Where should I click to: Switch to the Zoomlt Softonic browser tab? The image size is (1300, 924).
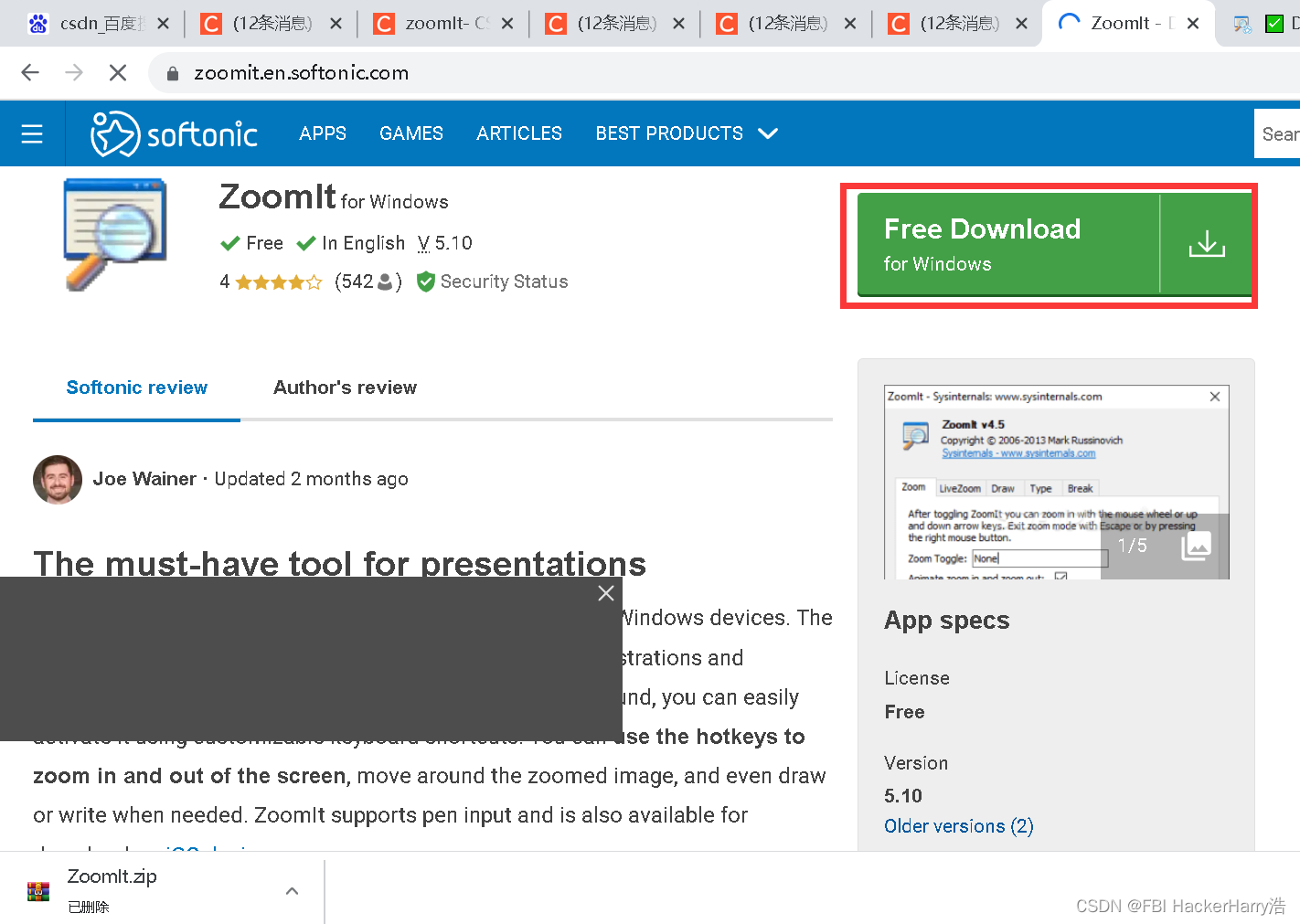click(x=1126, y=23)
